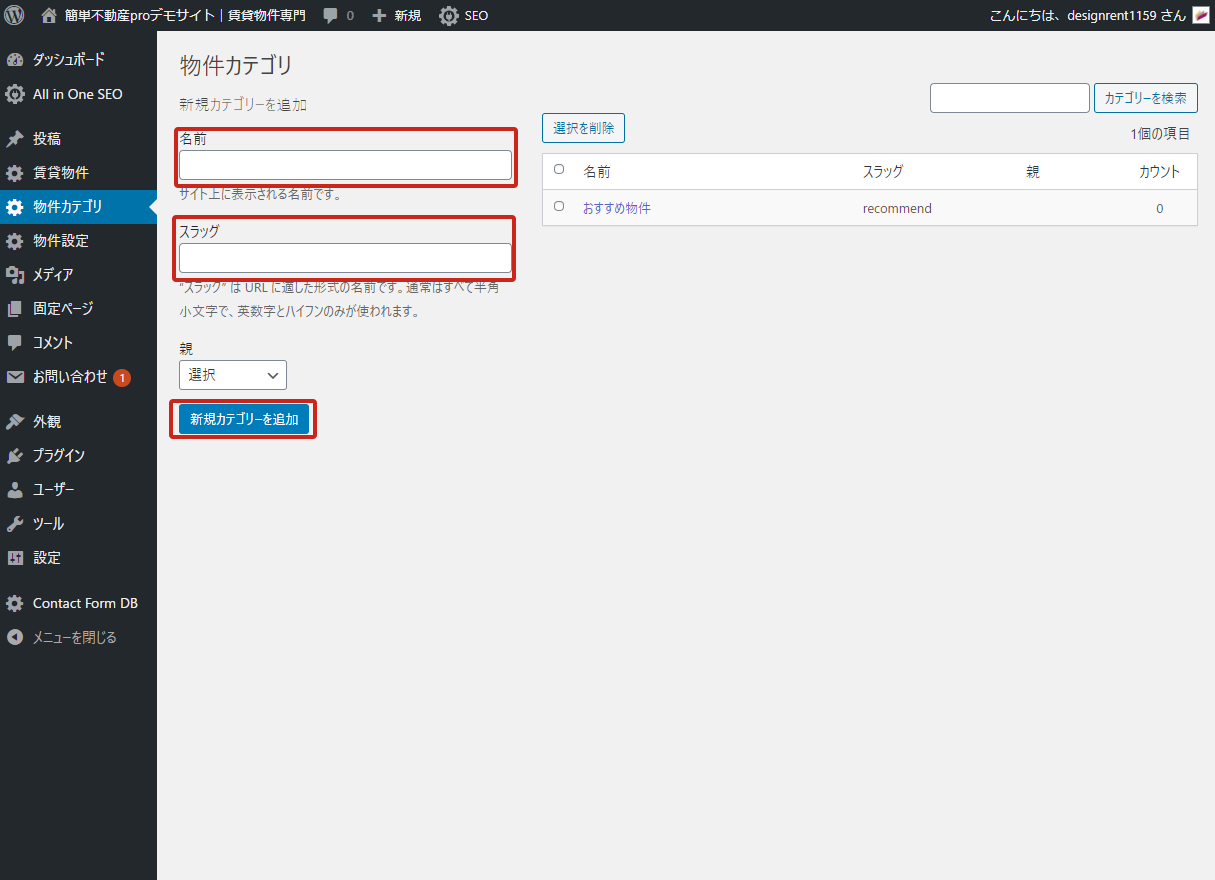The image size is (1215, 880).
Task: Open the comments bubble icon in toolbar
Action: tap(330, 16)
